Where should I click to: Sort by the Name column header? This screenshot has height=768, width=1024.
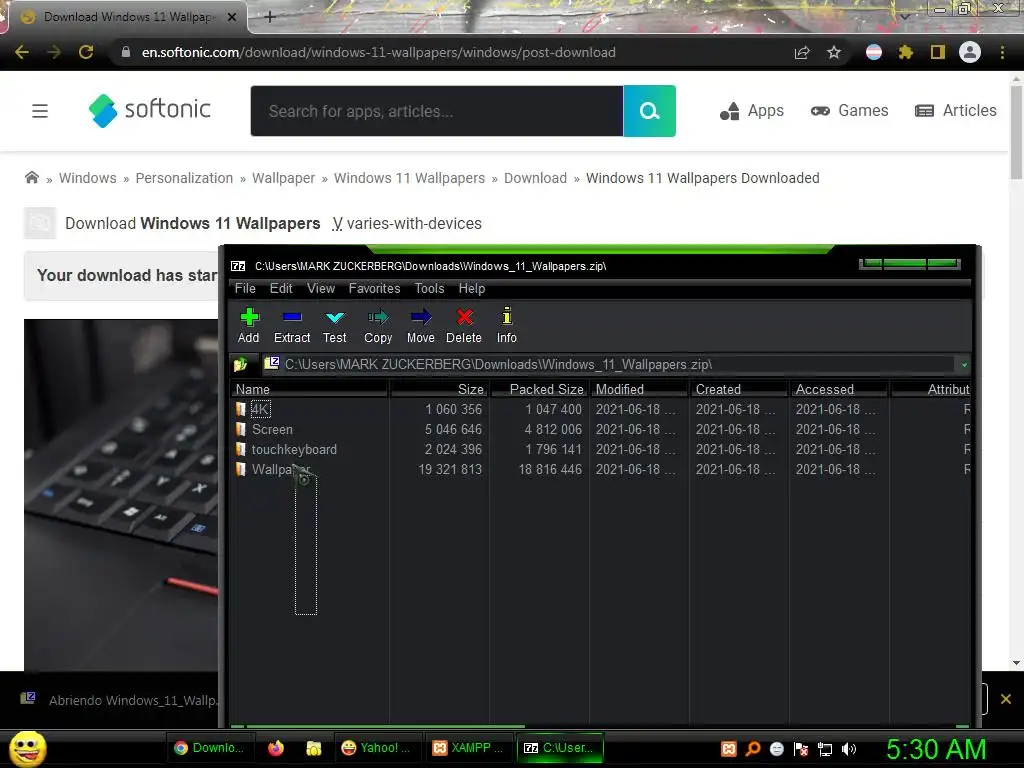point(310,389)
